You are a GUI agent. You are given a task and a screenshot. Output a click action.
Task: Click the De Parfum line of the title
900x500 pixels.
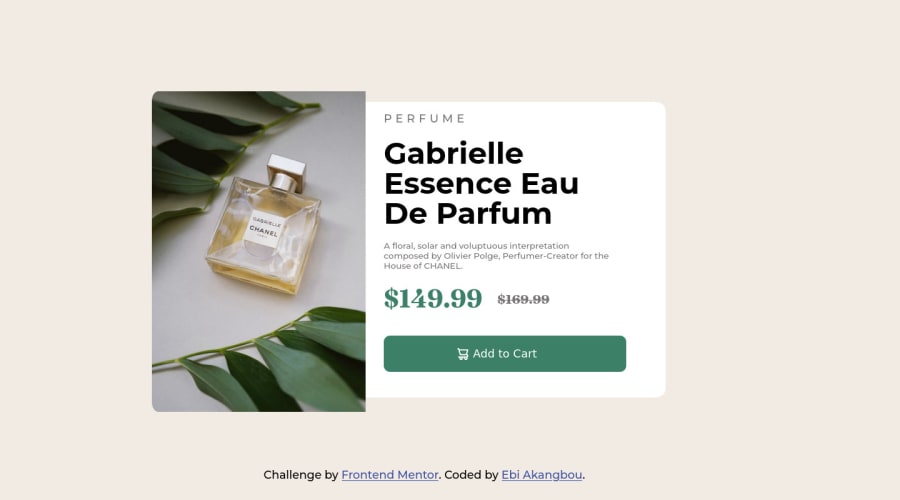tap(468, 214)
